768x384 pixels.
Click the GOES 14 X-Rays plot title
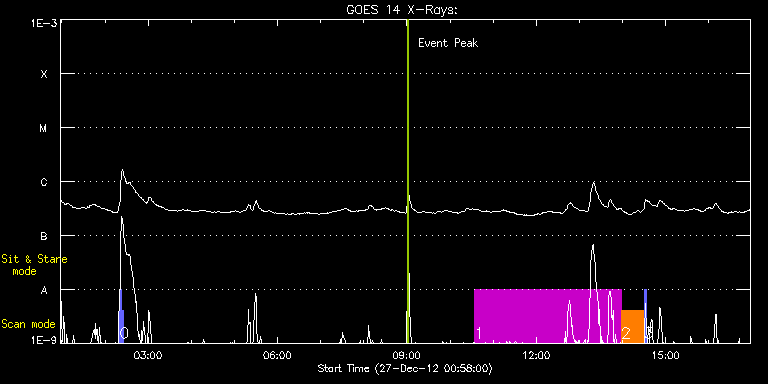tap(402, 10)
